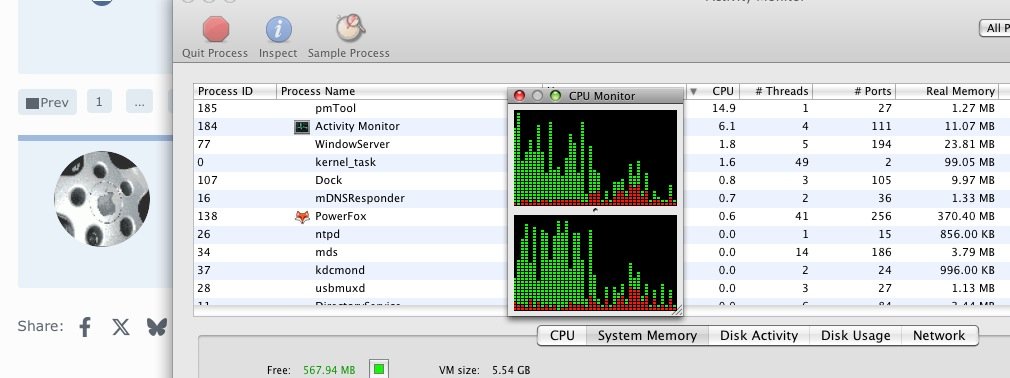
Task: Click the 567.94 MB free value
Action: pyautogui.click(x=329, y=370)
